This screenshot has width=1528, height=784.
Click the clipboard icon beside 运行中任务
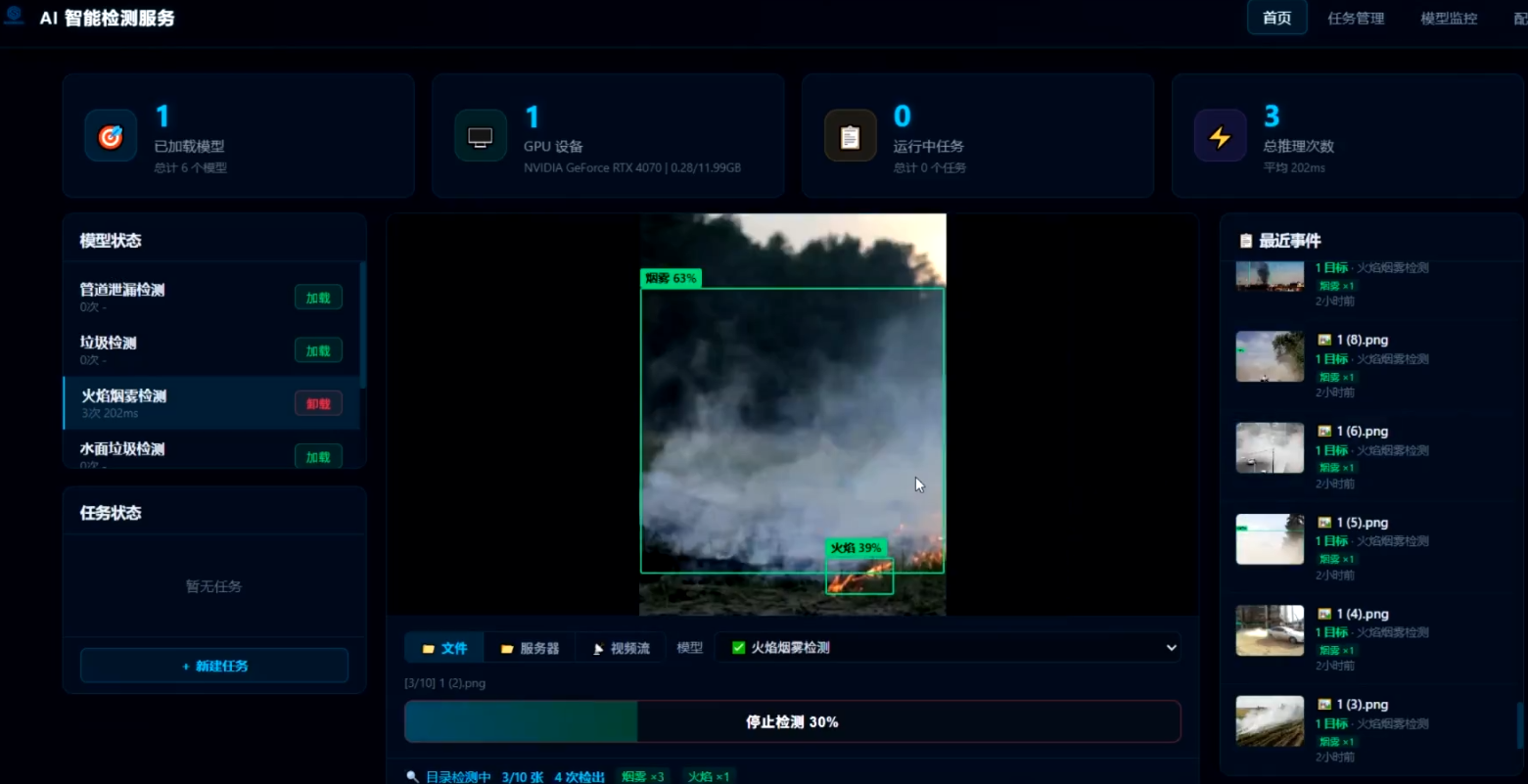850,136
